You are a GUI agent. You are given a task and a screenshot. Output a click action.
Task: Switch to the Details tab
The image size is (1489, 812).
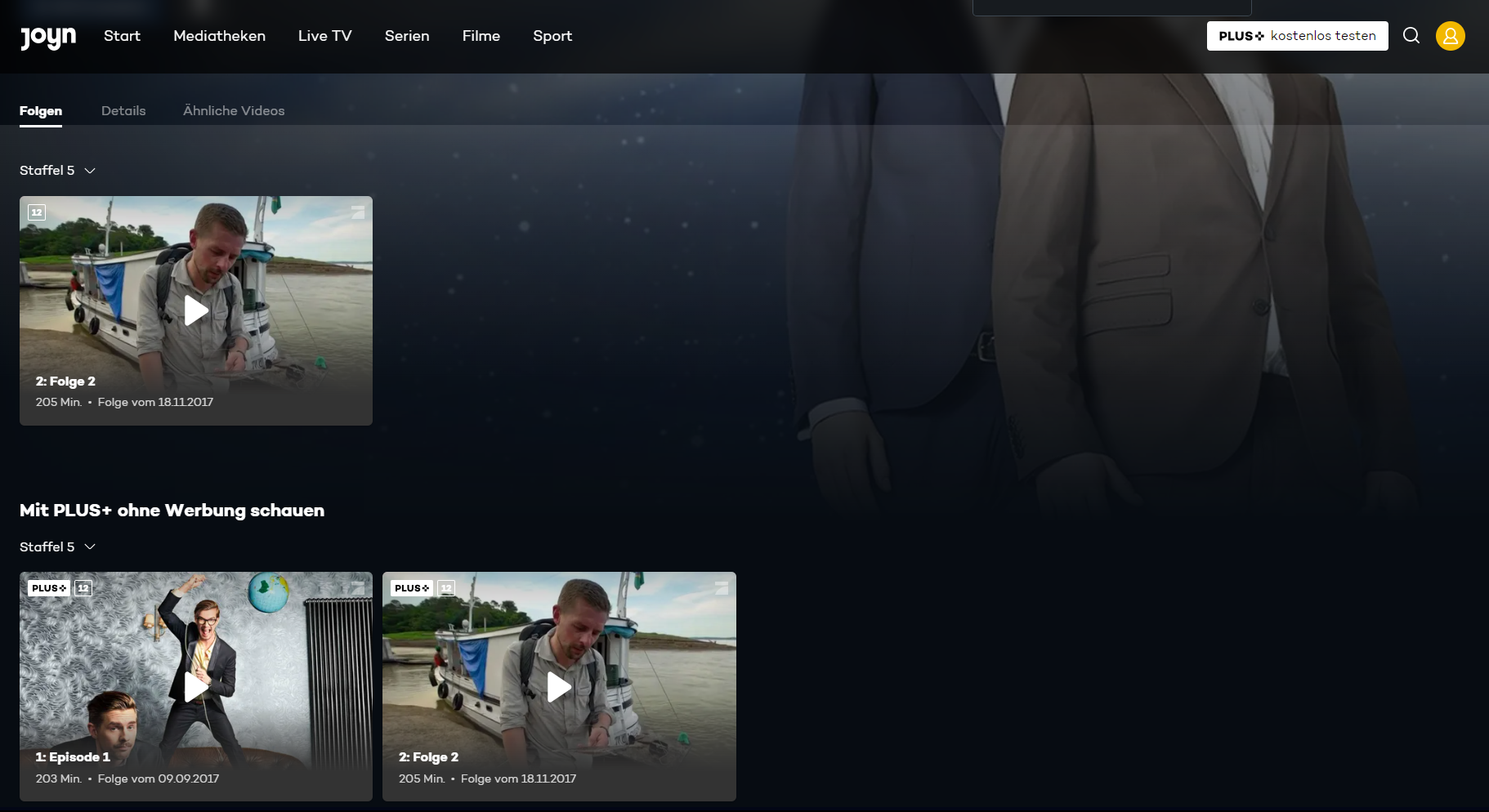click(x=123, y=111)
